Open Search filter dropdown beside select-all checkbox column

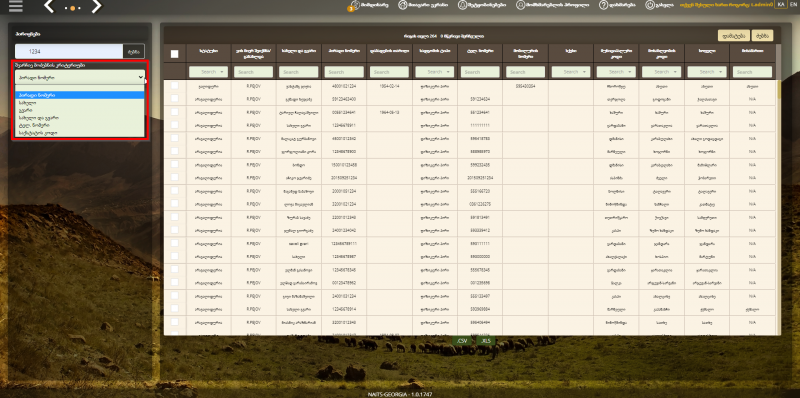click(x=209, y=72)
